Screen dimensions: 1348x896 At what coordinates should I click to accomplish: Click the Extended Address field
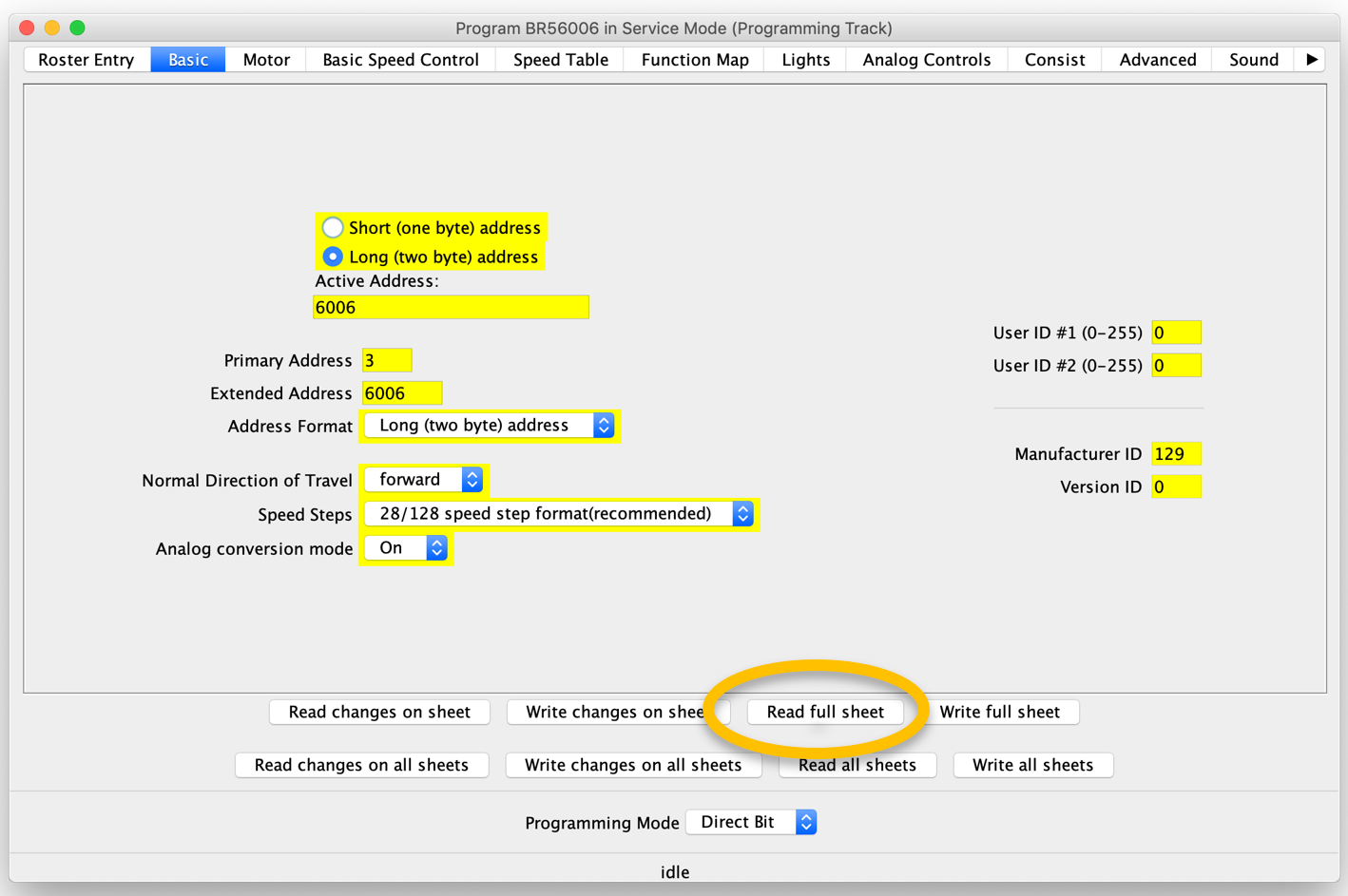[402, 393]
